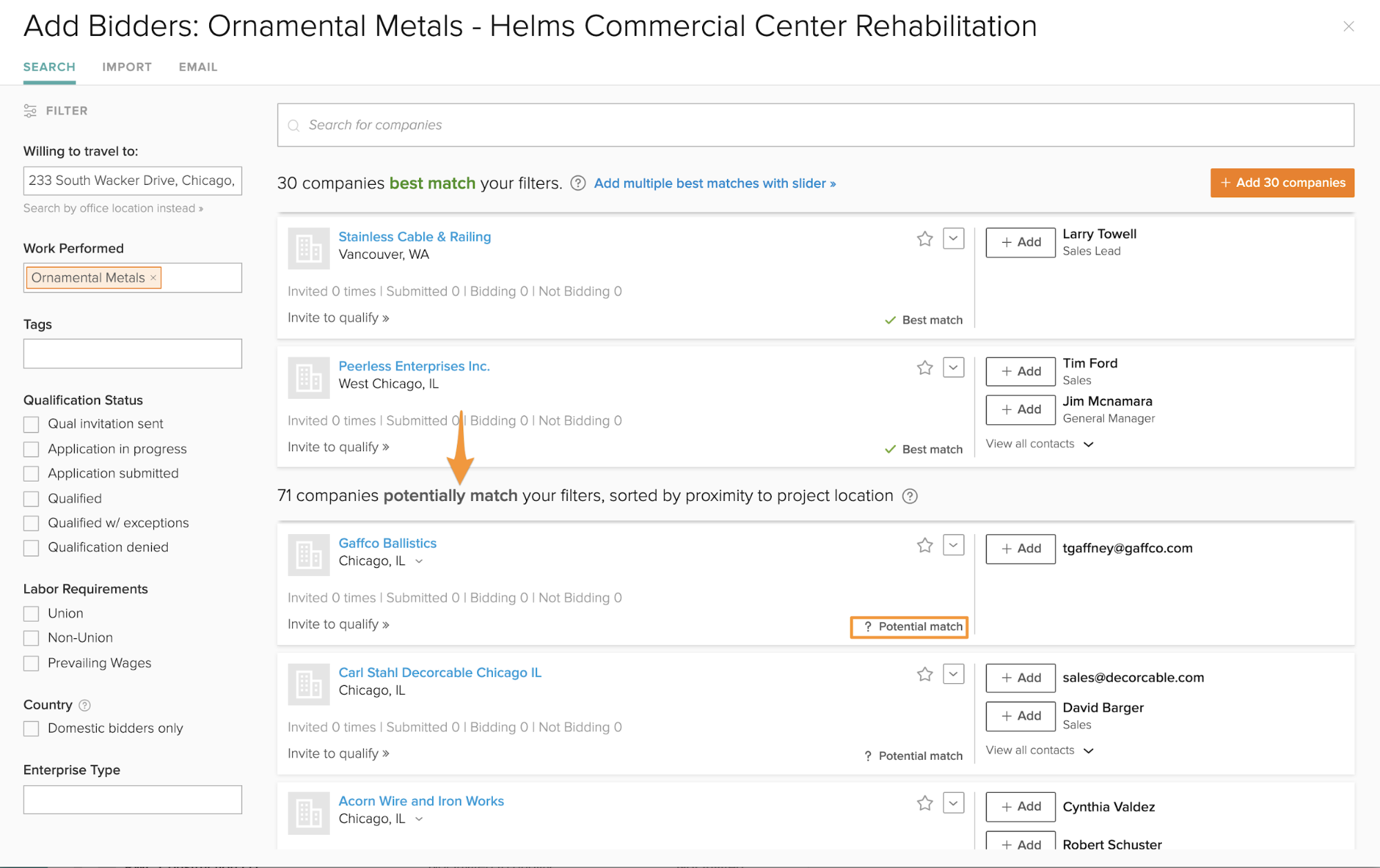
Task: Click Peerless Enterprises building thumbnail icon
Action: (309, 378)
